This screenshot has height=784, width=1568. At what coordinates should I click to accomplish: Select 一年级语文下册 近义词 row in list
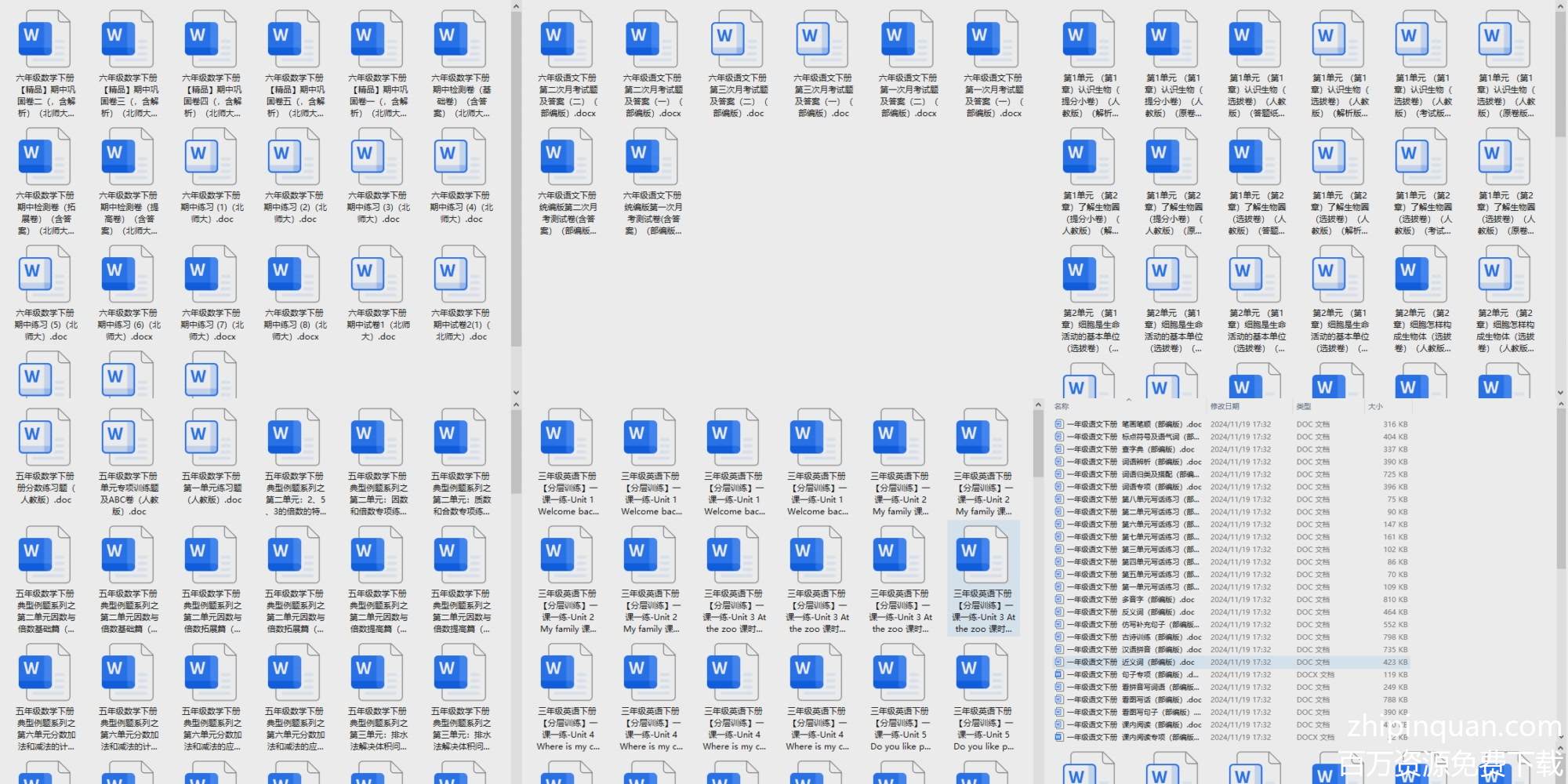click(1129, 662)
